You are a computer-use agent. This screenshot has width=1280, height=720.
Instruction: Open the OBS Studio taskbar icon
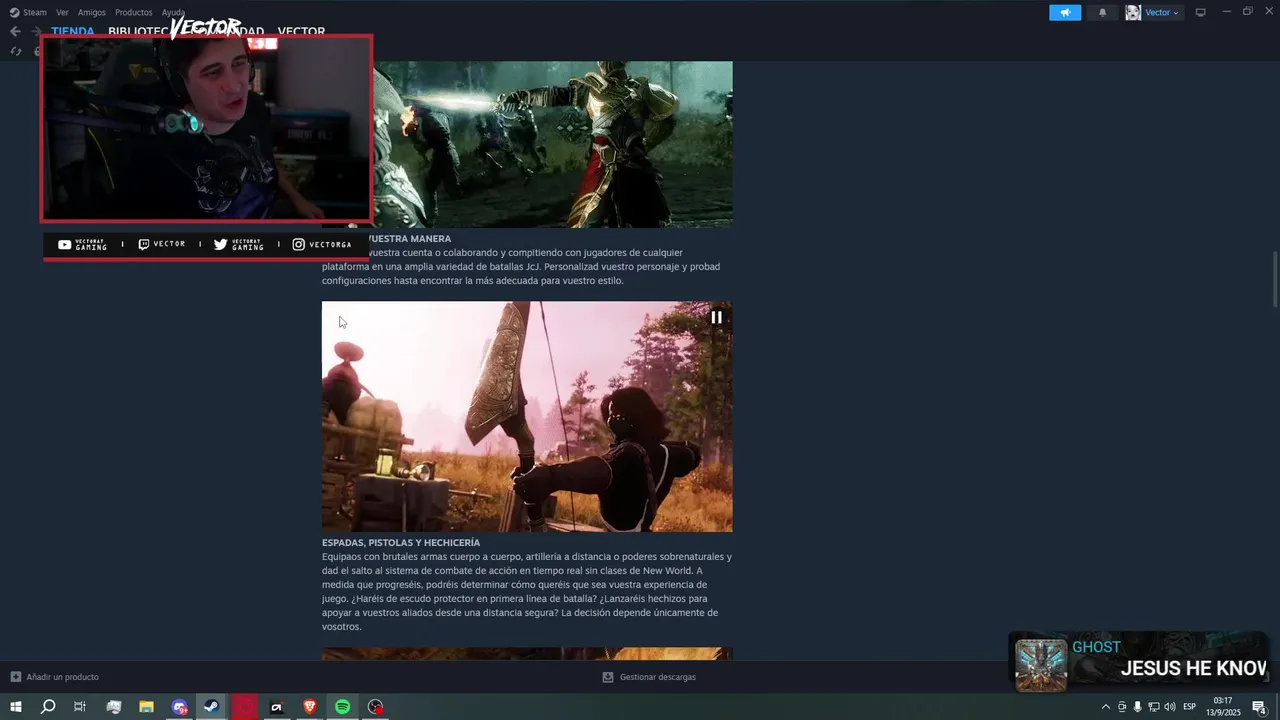point(375,707)
